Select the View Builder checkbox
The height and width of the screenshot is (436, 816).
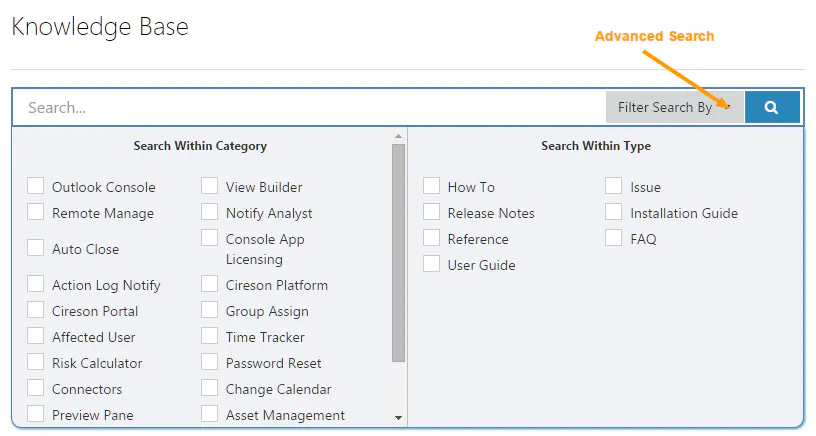click(x=210, y=186)
